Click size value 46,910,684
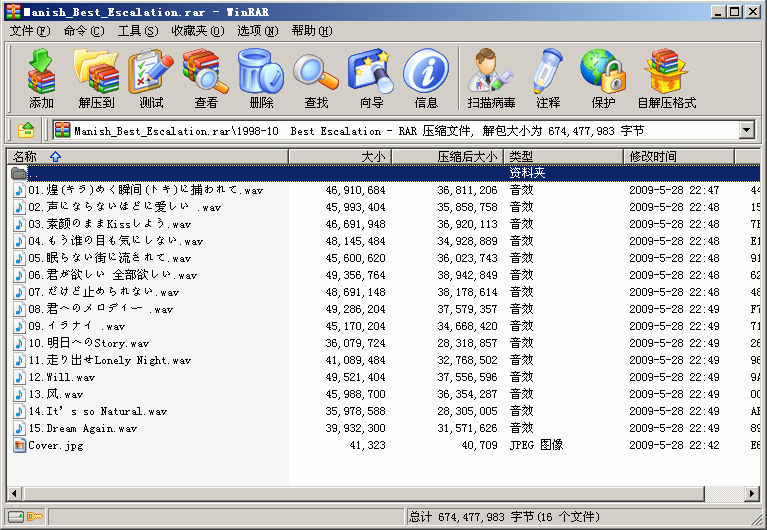The width and height of the screenshot is (767, 530). click(355, 190)
